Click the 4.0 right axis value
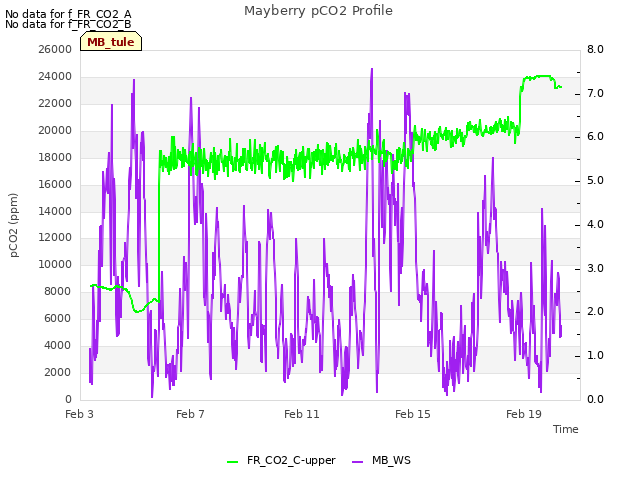Image resolution: width=640 pixels, height=480 pixels. 595,224
